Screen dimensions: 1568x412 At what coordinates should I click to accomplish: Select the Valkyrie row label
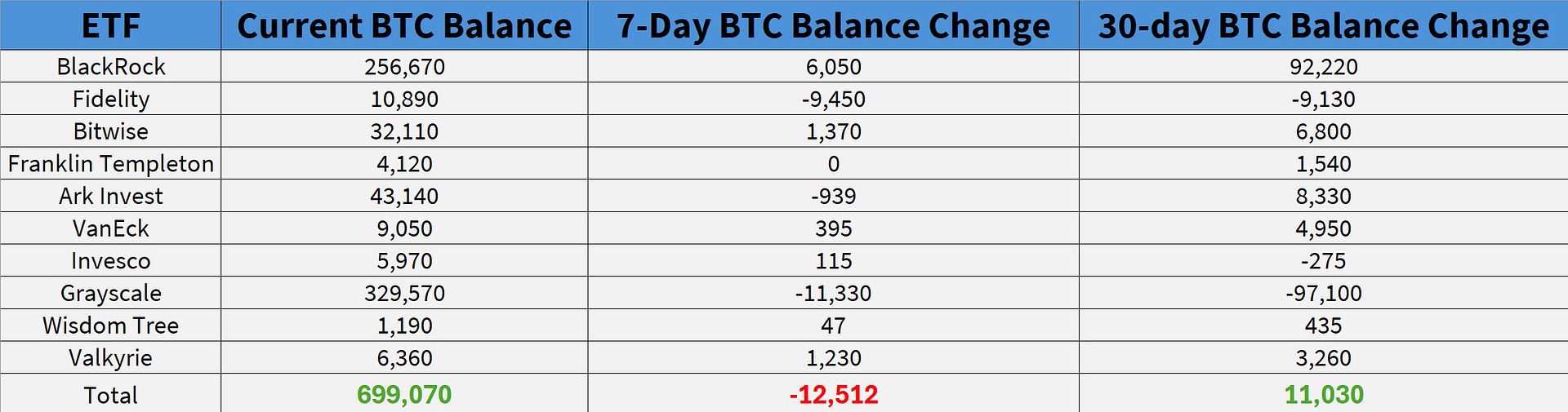[110, 358]
